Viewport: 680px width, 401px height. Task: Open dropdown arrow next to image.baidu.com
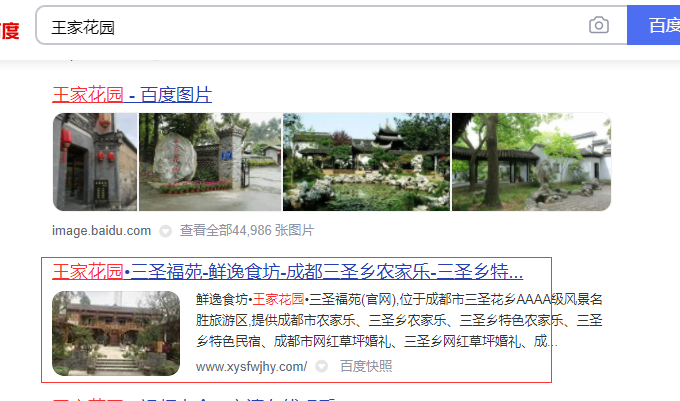point(165,231)
